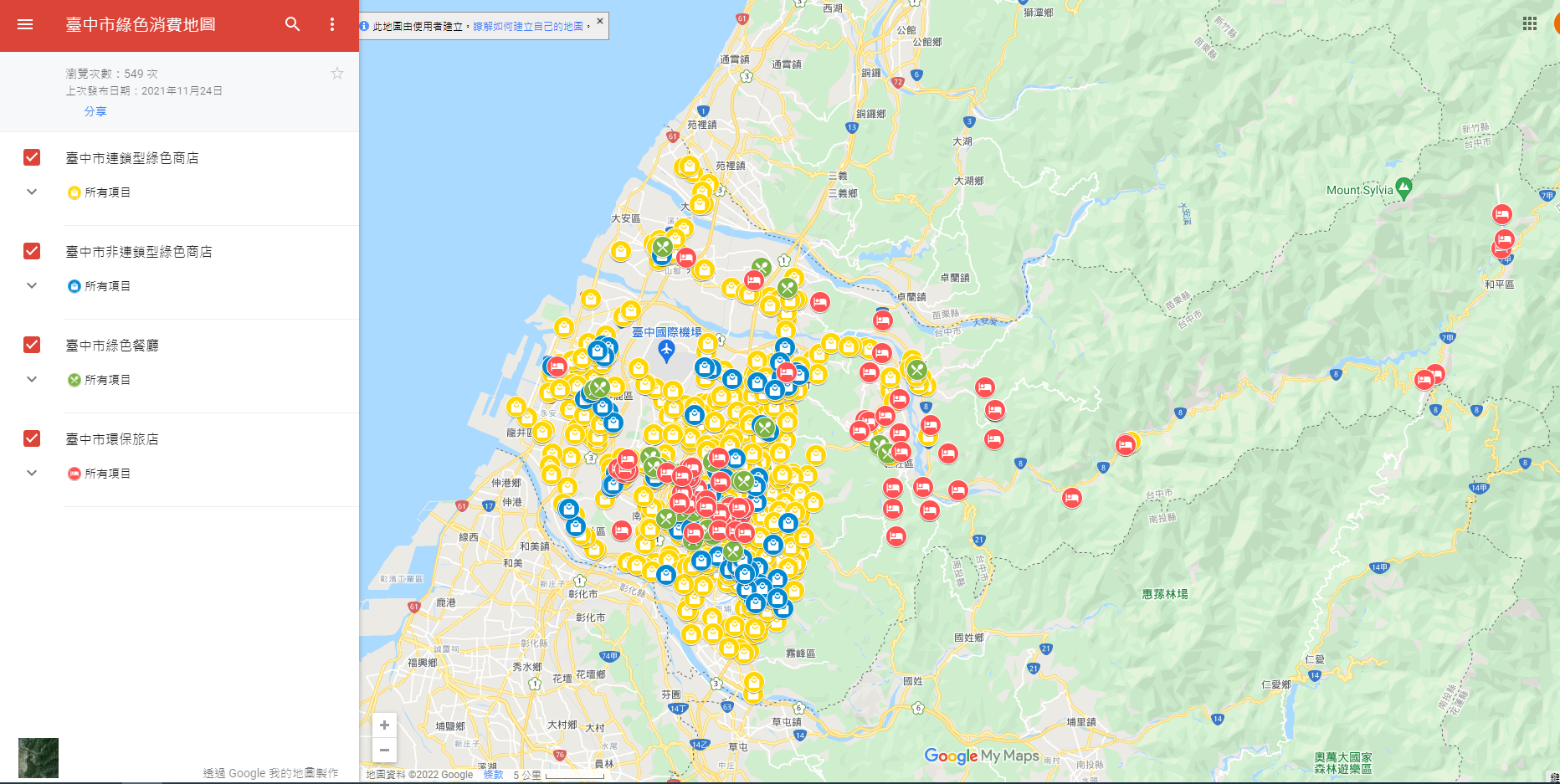Screen dimensions: 1560x784
Task: Click the Mount Sylvia map marker
Action: tap(1403, 188)
